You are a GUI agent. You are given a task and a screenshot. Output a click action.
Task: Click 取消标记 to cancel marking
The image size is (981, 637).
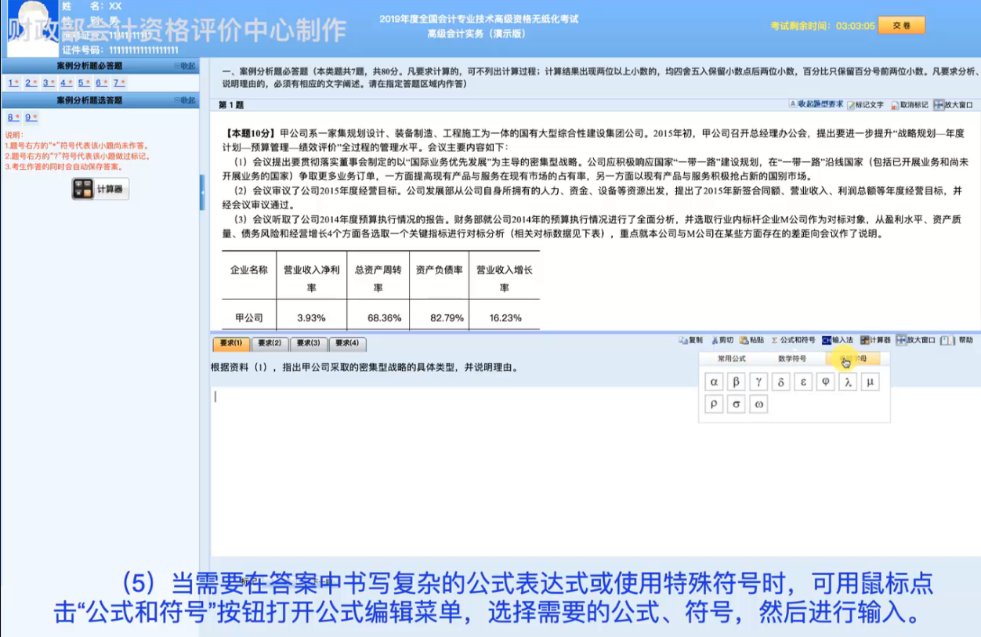(x=913, y=103)
